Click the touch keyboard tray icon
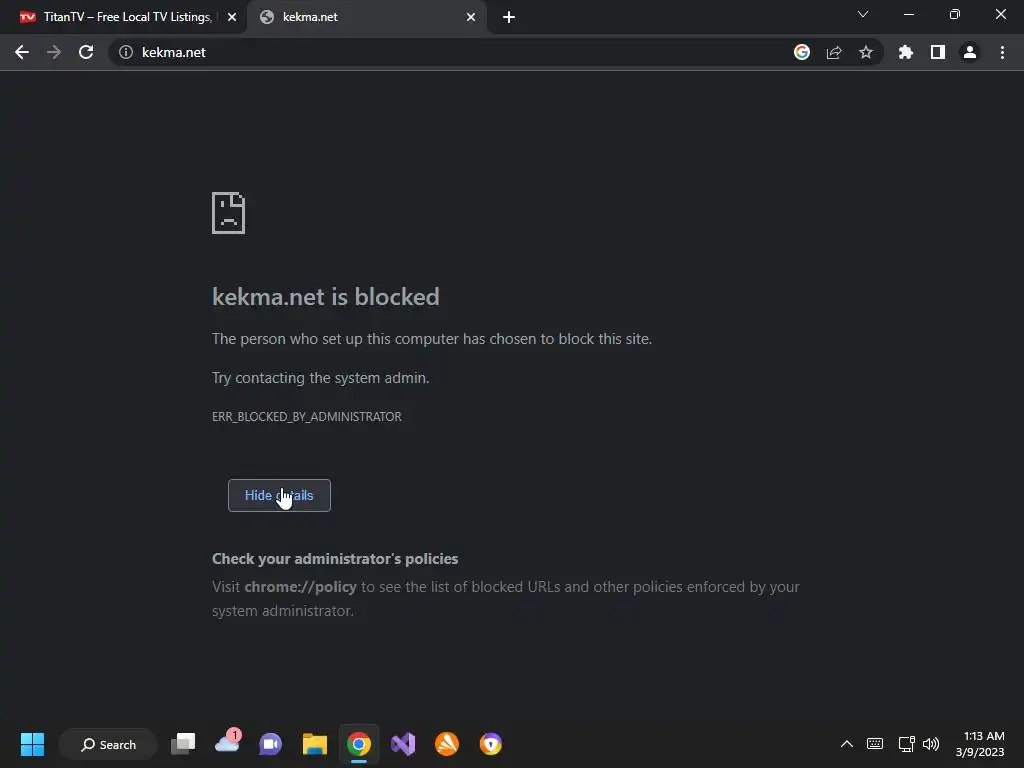The height and width of the screenshot is (768, 1024). point(875,744)
